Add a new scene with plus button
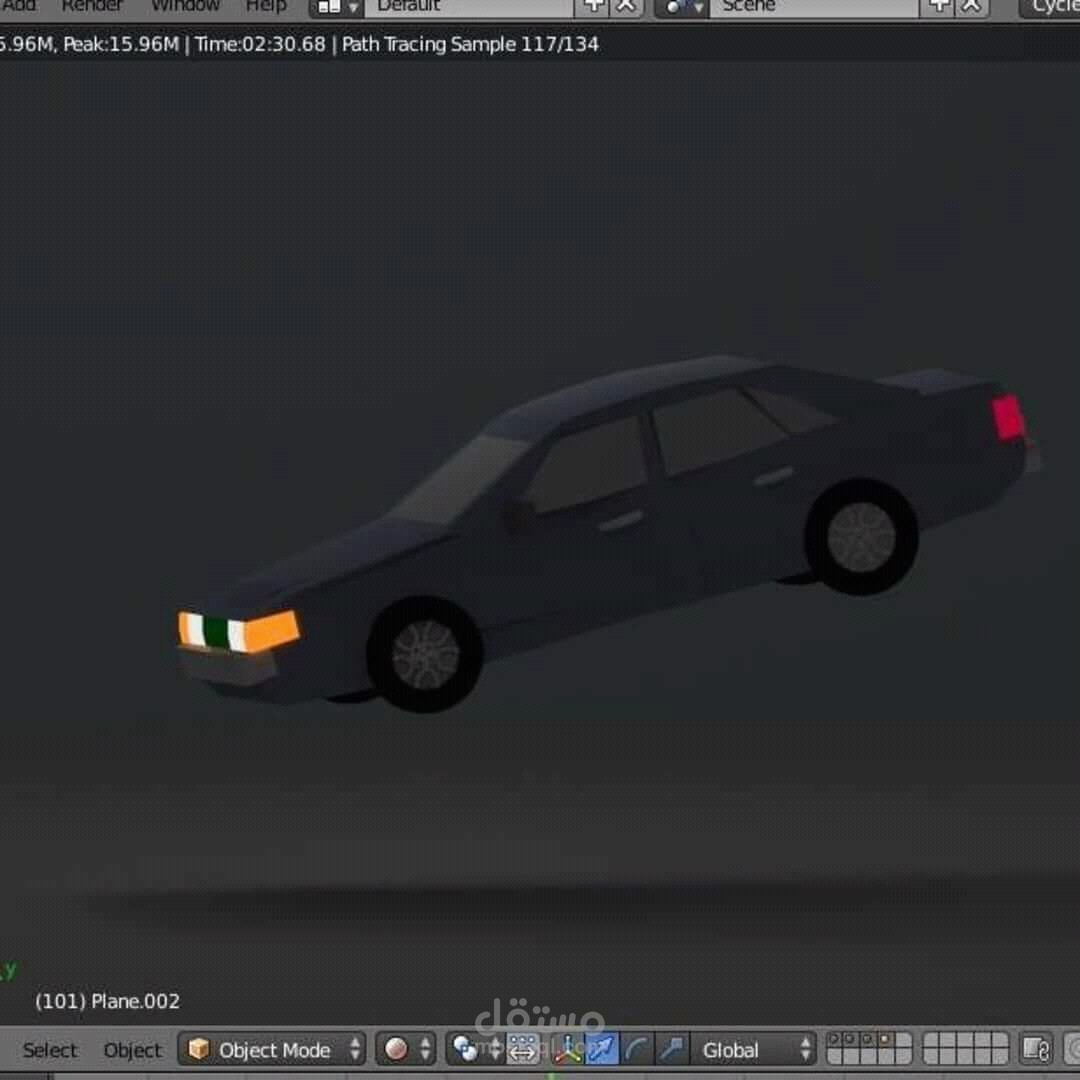The width and height of the screenshot is (1080, 1080). [x=939, y=7]
